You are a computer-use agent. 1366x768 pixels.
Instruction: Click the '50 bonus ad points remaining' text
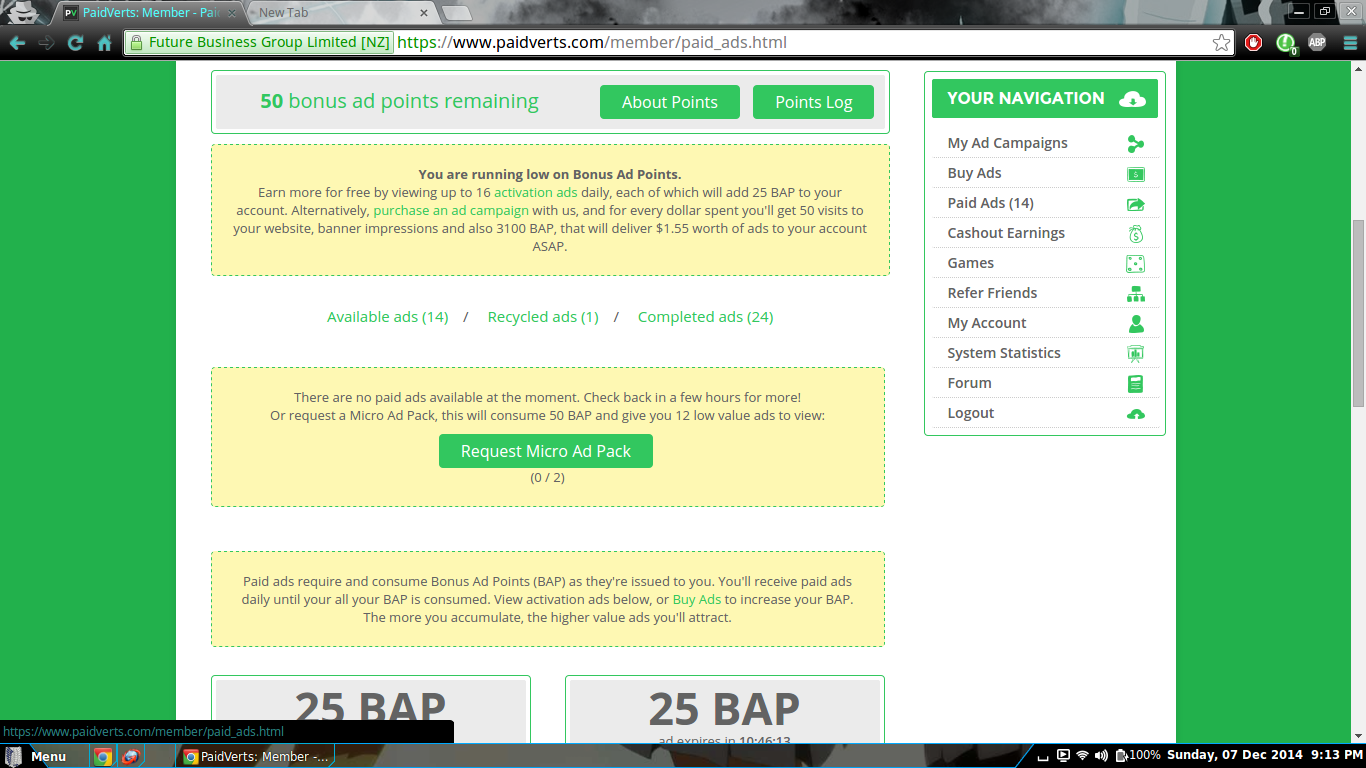click(399, 101)
